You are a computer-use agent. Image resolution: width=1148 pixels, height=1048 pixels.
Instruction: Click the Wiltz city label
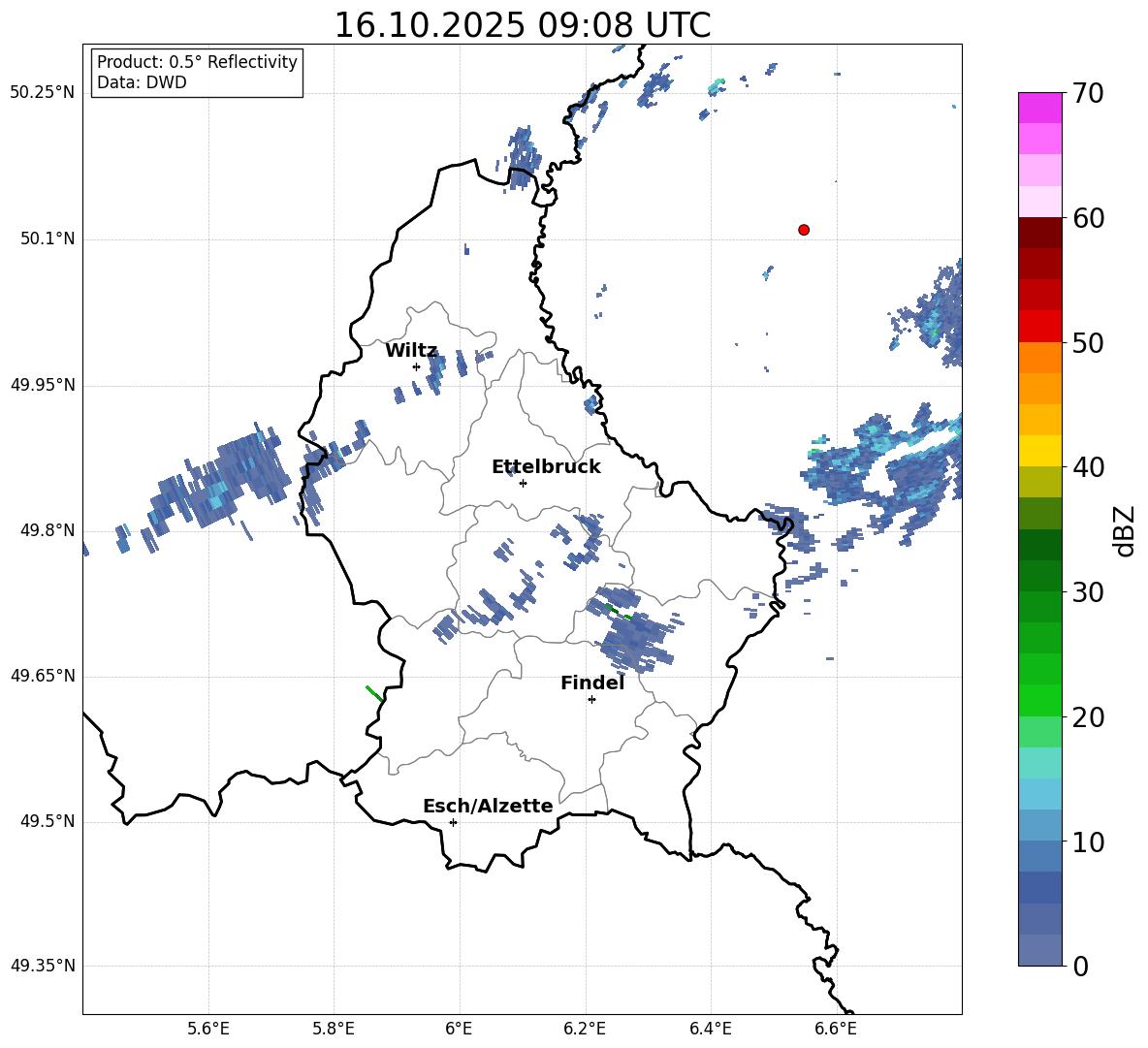click(x=411, y=351)
